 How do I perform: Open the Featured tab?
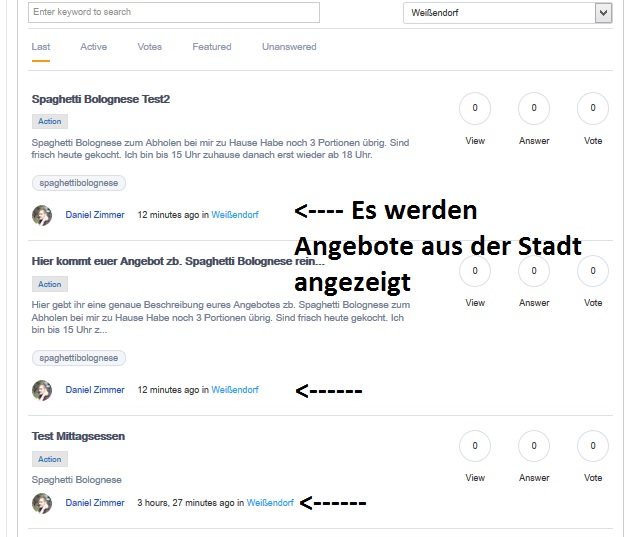coord(211,47)
